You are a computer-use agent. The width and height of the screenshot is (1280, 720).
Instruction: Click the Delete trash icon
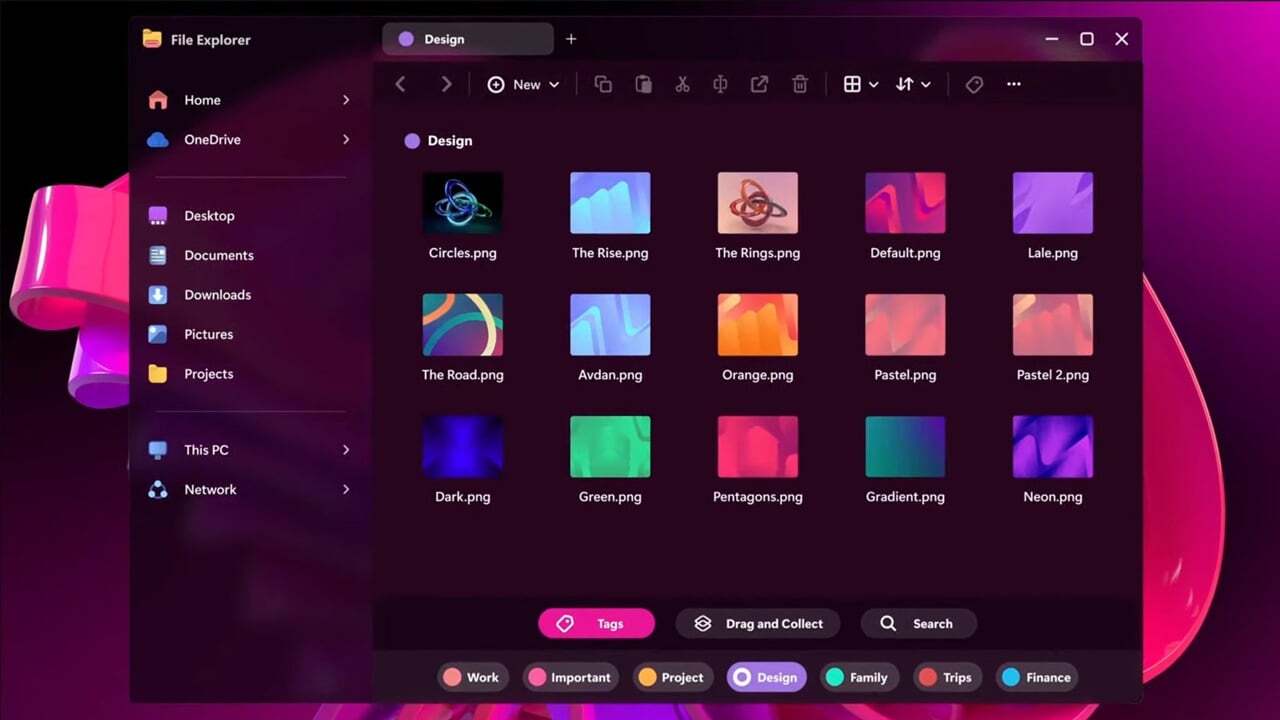[x=800, y=84]
